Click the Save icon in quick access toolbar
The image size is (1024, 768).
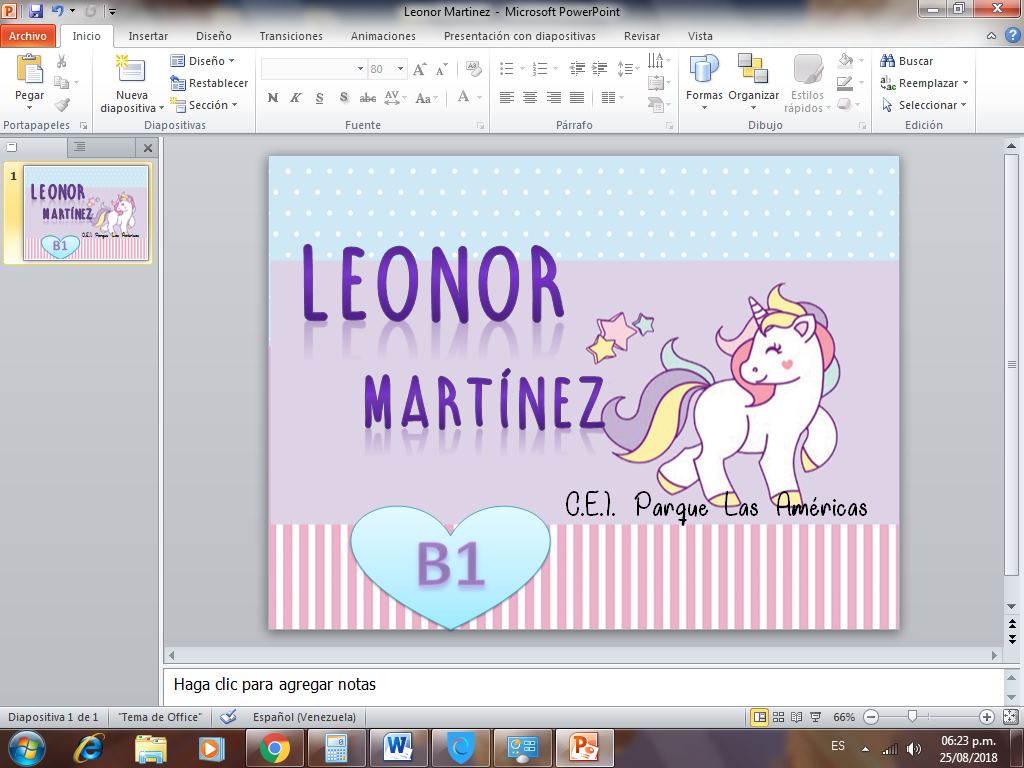36,11
